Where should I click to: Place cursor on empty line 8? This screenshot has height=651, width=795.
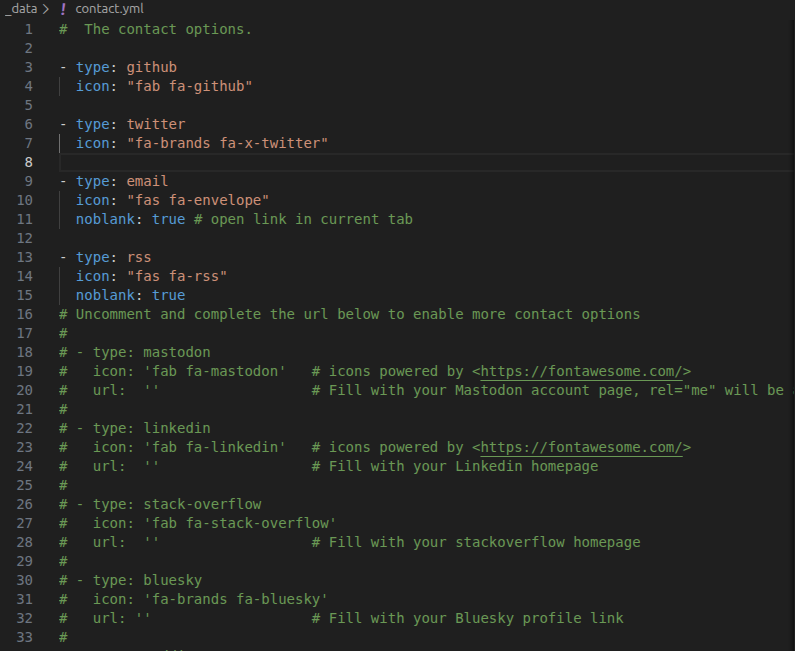[300, 162]
